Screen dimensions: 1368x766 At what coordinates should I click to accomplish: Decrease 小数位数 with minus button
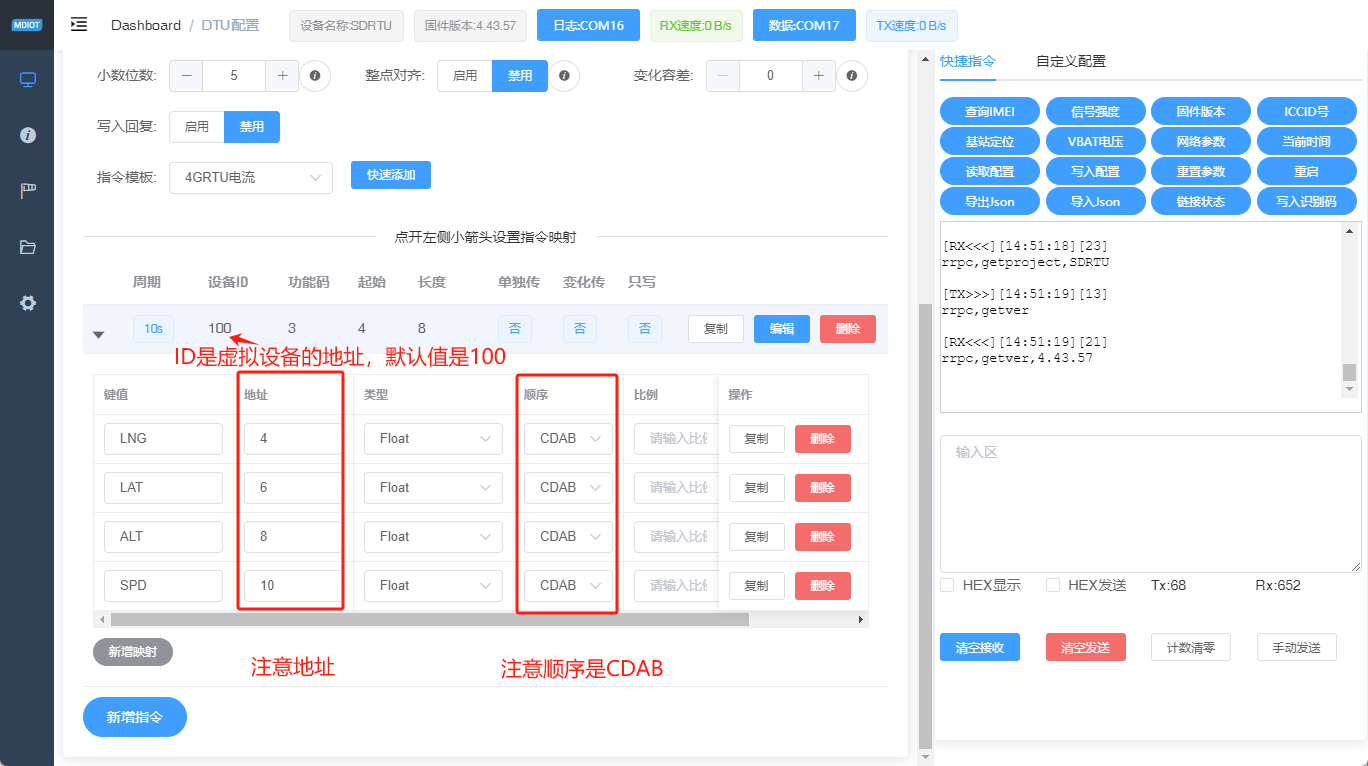click(186, 76)
